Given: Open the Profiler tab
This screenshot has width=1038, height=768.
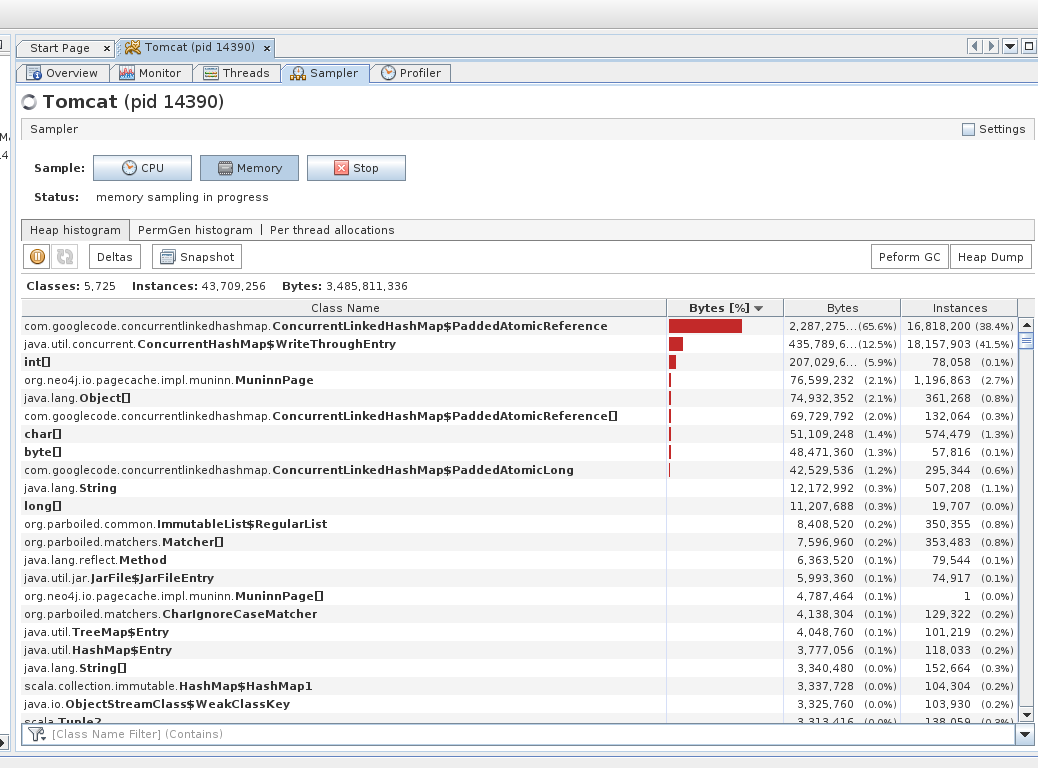Looking at the screenshot, I should click(411, 73).
